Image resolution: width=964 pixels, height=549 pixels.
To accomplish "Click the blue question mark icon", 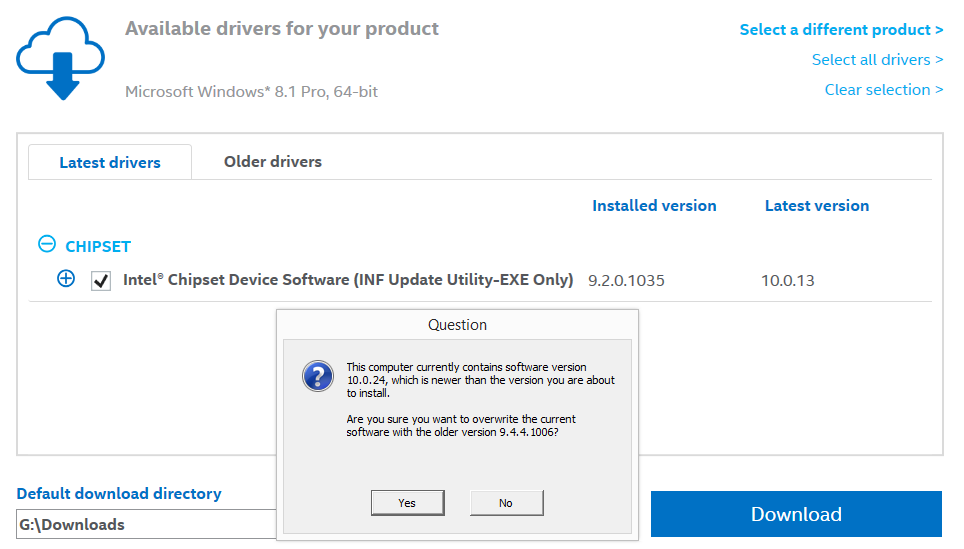I will click(x=318, y=376).
